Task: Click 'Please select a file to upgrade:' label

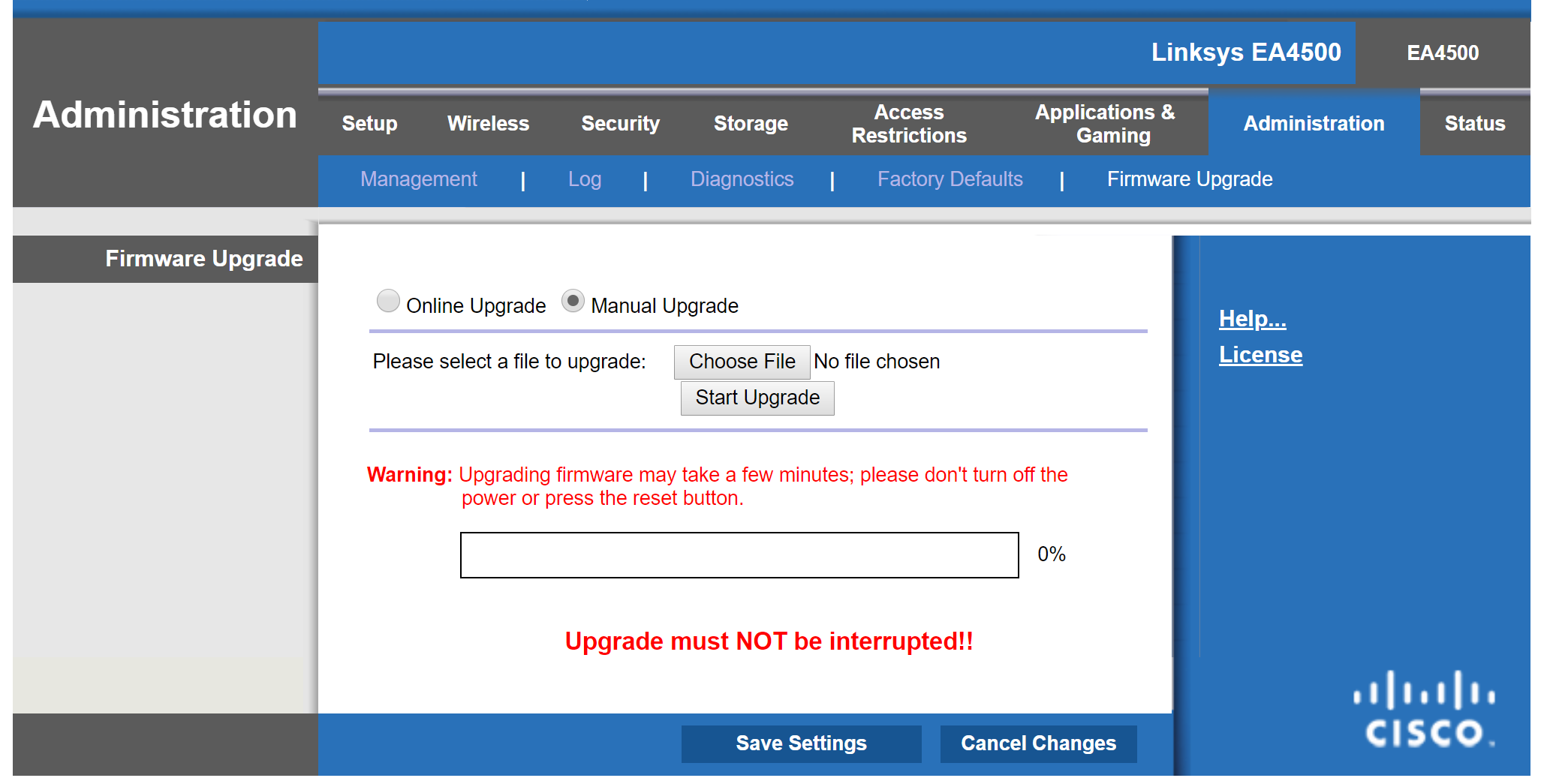Action: (509, 362)
